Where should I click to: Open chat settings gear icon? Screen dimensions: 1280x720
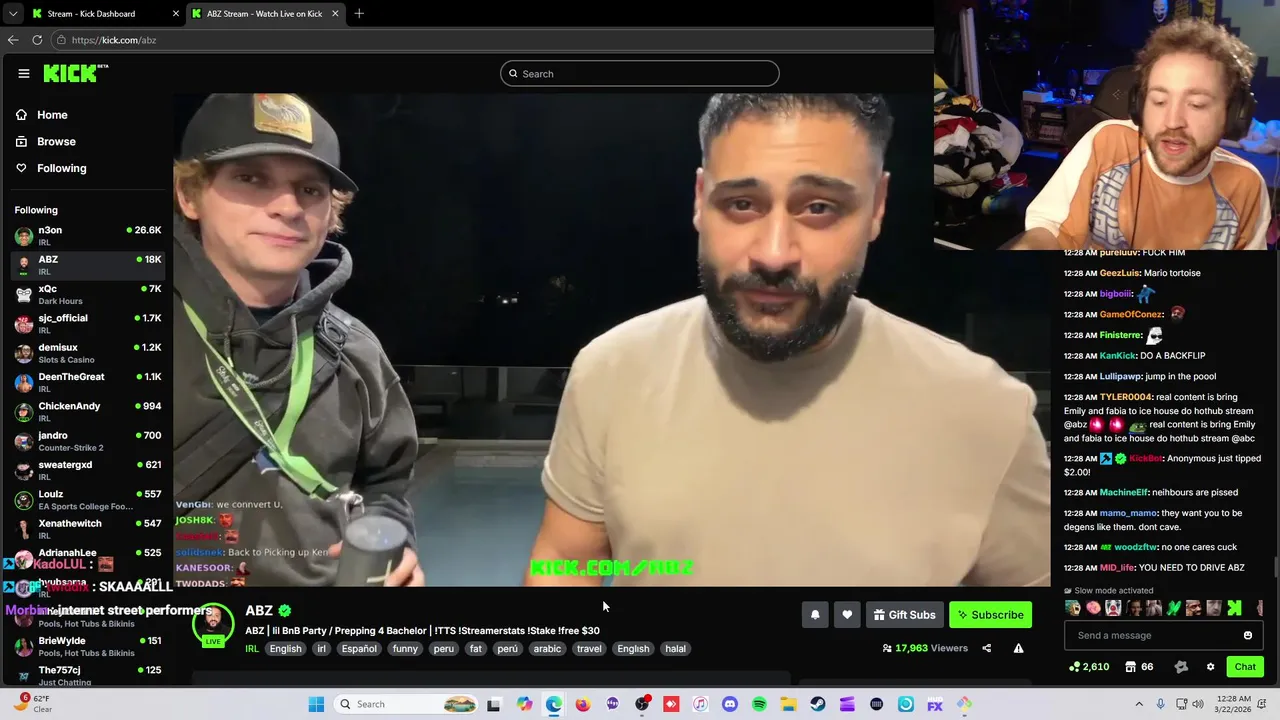[1210, 667]
